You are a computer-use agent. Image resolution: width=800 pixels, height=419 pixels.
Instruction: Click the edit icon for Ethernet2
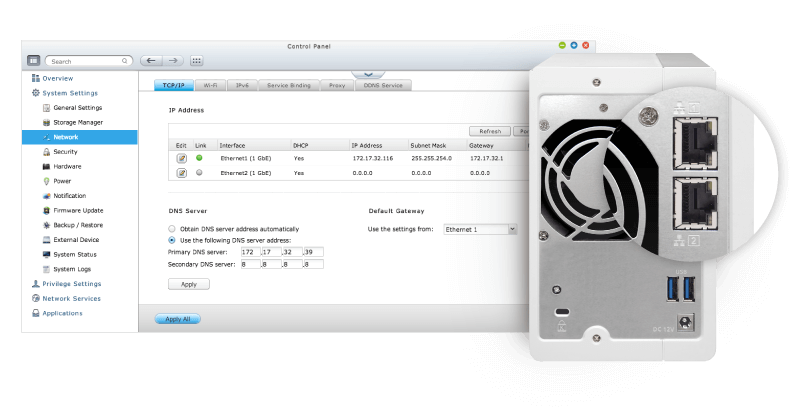coord(182,173)
